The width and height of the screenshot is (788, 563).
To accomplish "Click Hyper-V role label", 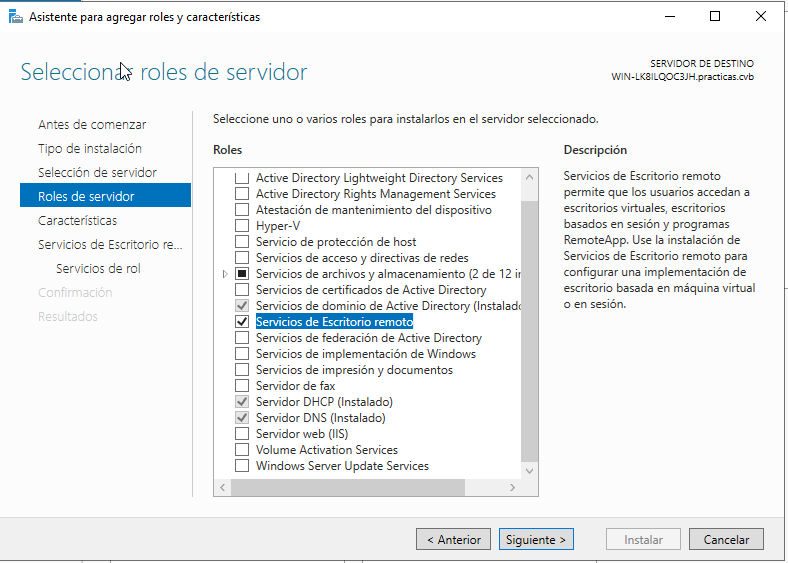I will click(x=278, y=226).
